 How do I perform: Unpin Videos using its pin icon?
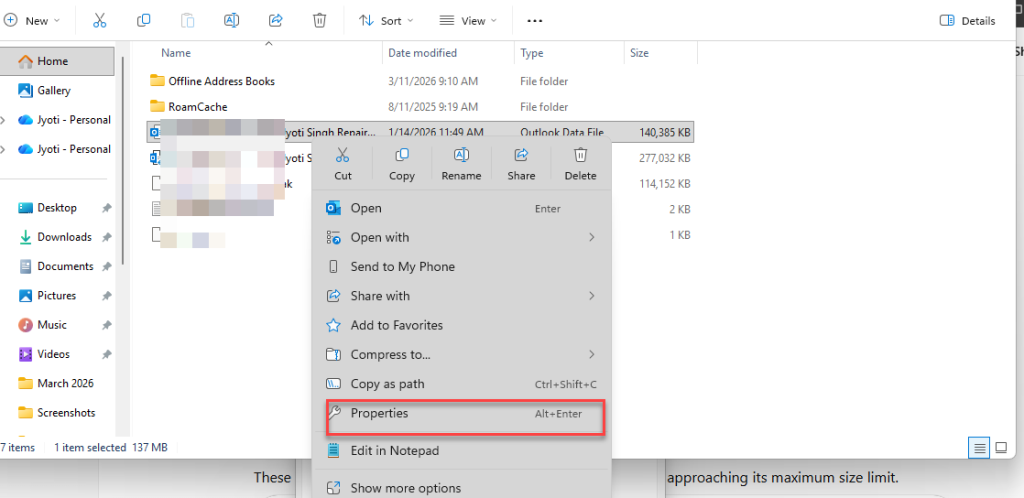106,354
